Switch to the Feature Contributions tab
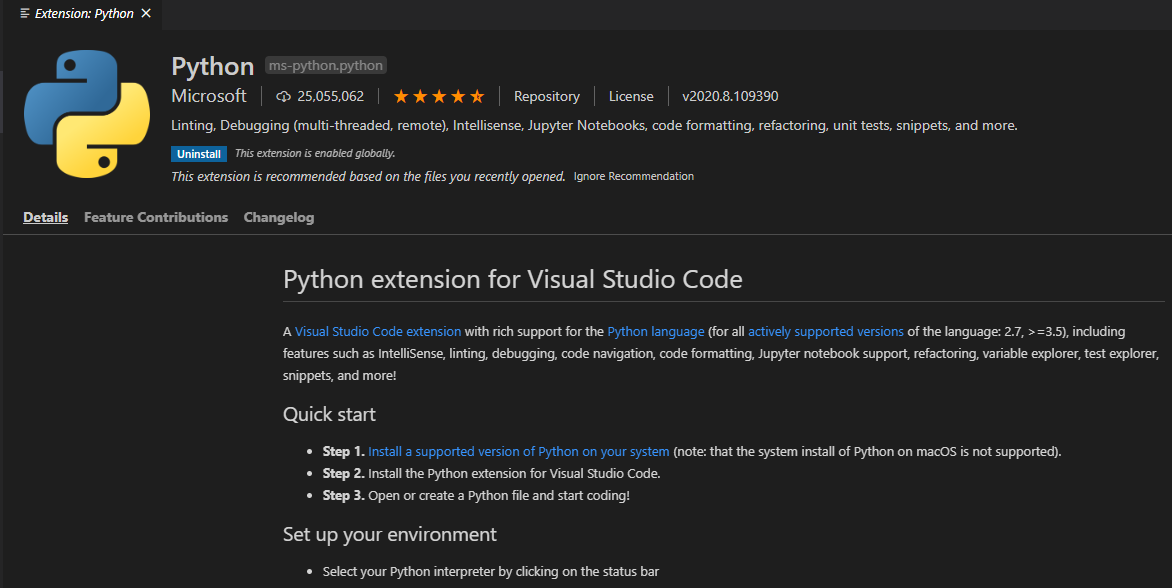The width and height of the screenshot is (1172, 588). pos(155,217)
